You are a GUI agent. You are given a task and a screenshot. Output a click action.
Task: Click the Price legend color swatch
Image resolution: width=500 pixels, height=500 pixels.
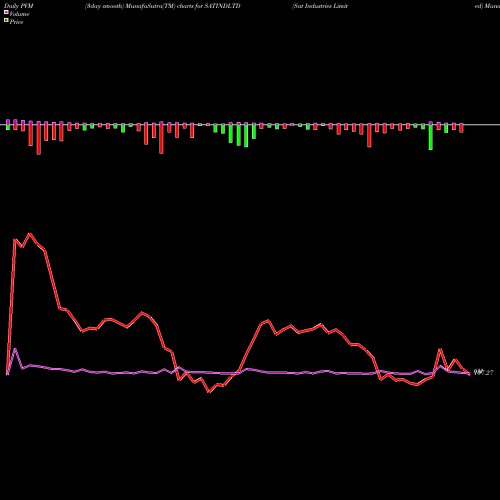(6, 21)
